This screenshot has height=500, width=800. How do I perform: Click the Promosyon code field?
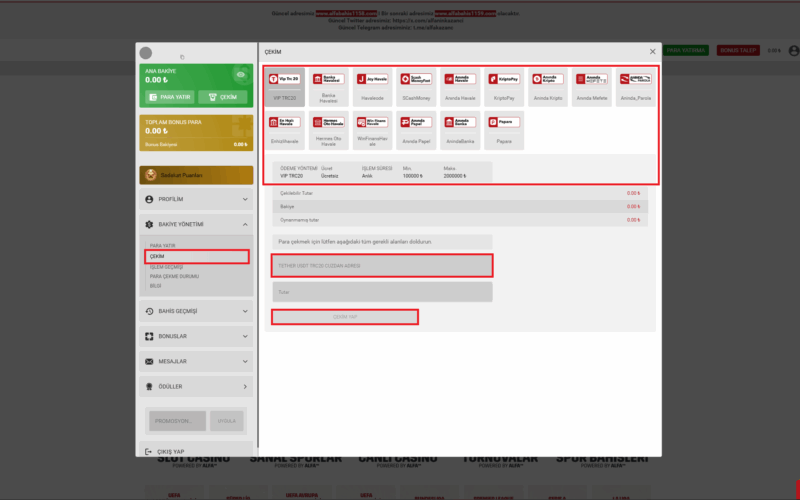178,421
